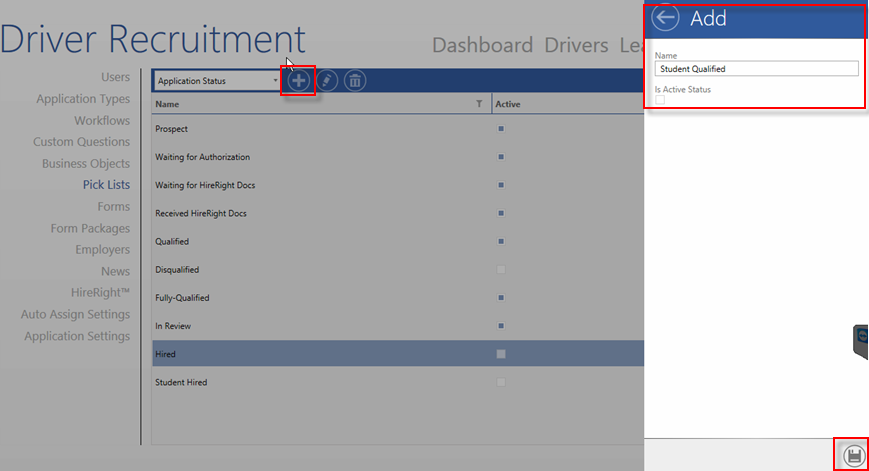Select the In Review row
This screenshot has width=869, height=471.
tap(398, 326)
